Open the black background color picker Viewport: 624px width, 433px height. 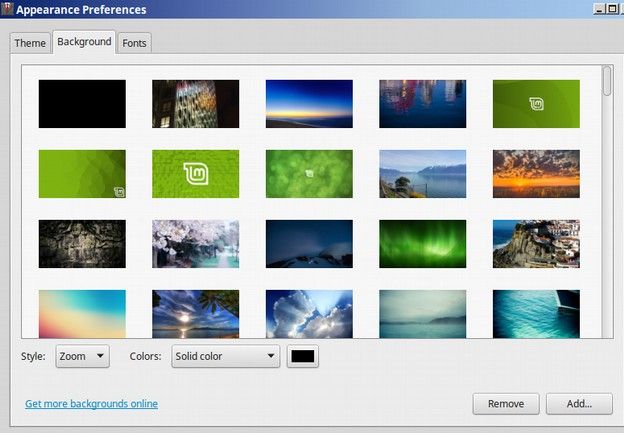[303, 356]
